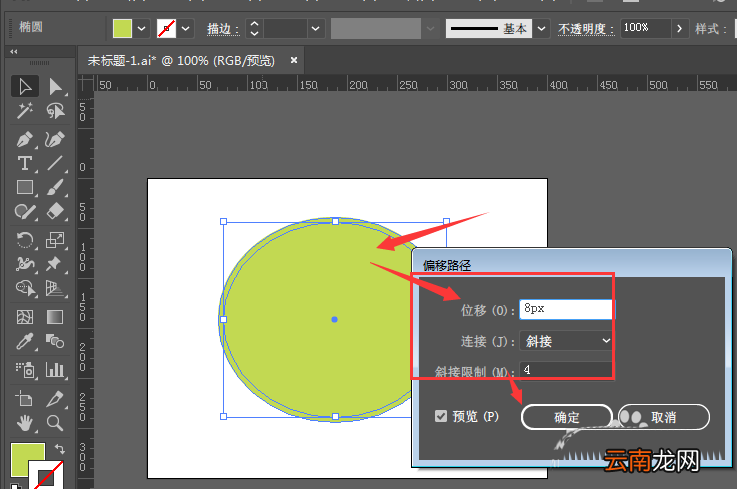Select the Slice tool

55,399
